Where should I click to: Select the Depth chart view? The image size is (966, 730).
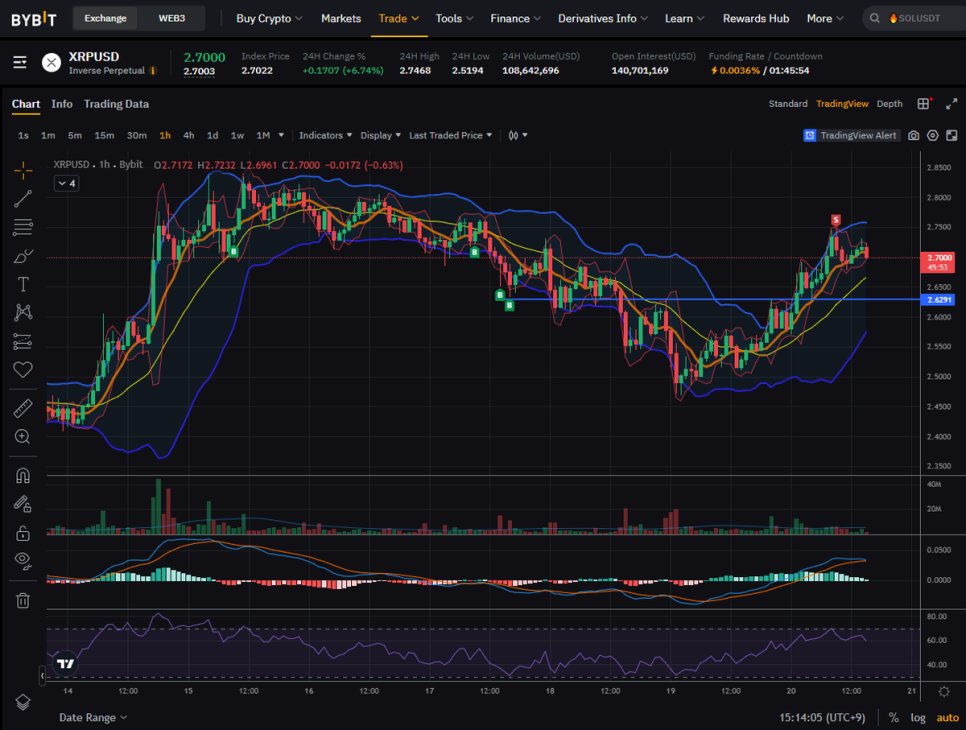click(x=890, y=104)
